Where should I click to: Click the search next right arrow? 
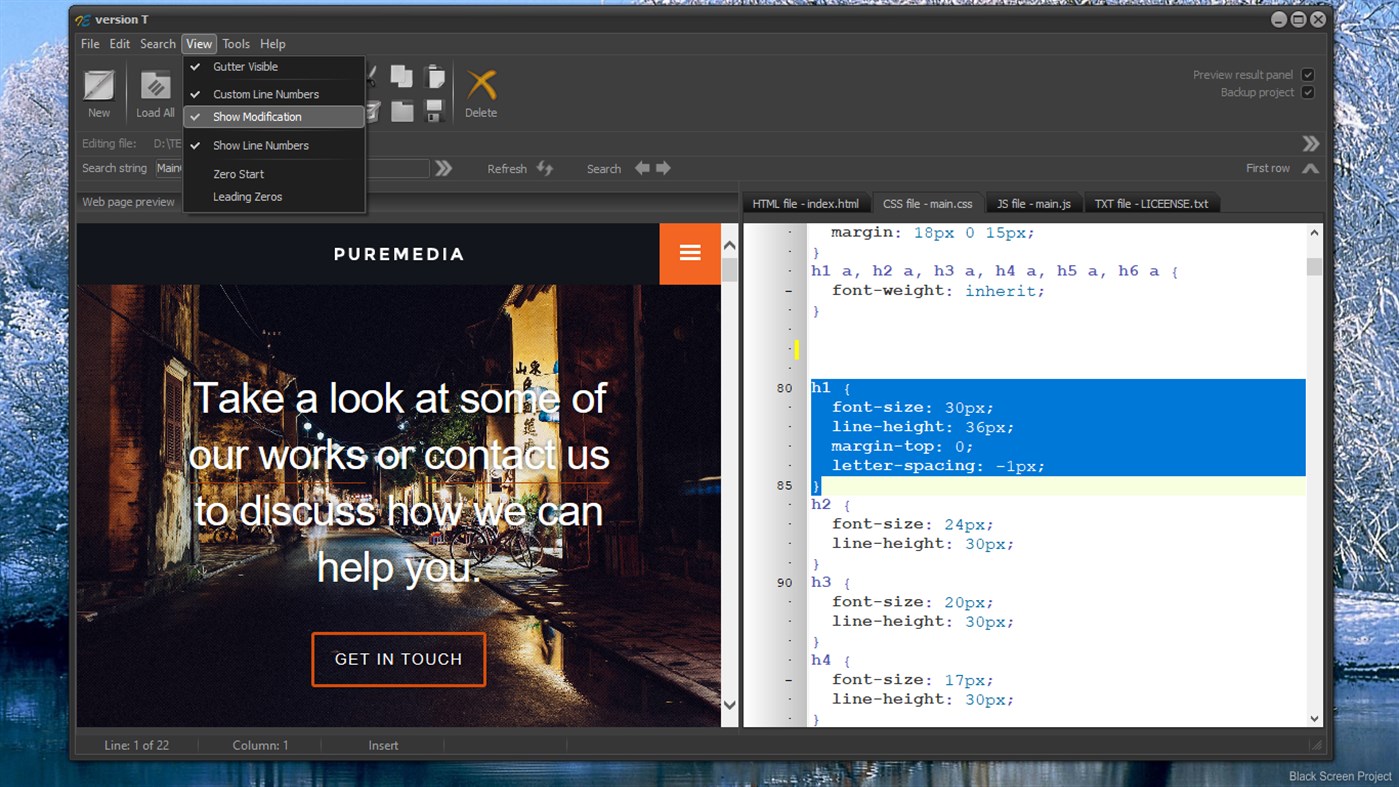[x=663, y=168]
